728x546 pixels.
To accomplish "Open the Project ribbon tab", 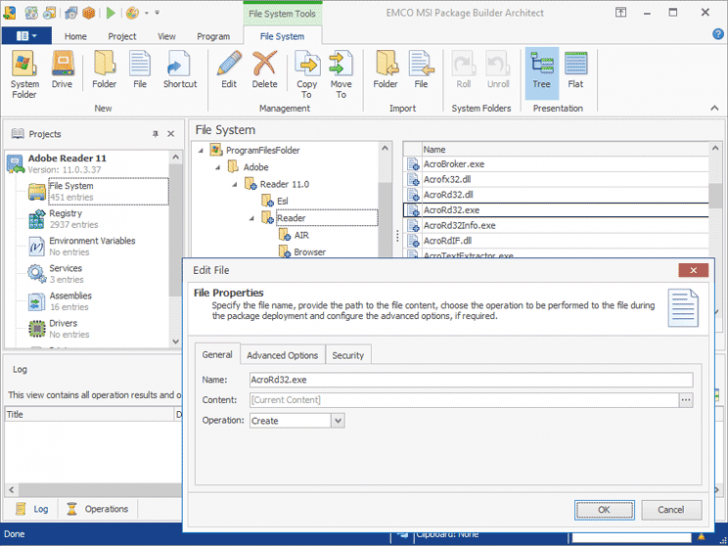I will point(122,36).
